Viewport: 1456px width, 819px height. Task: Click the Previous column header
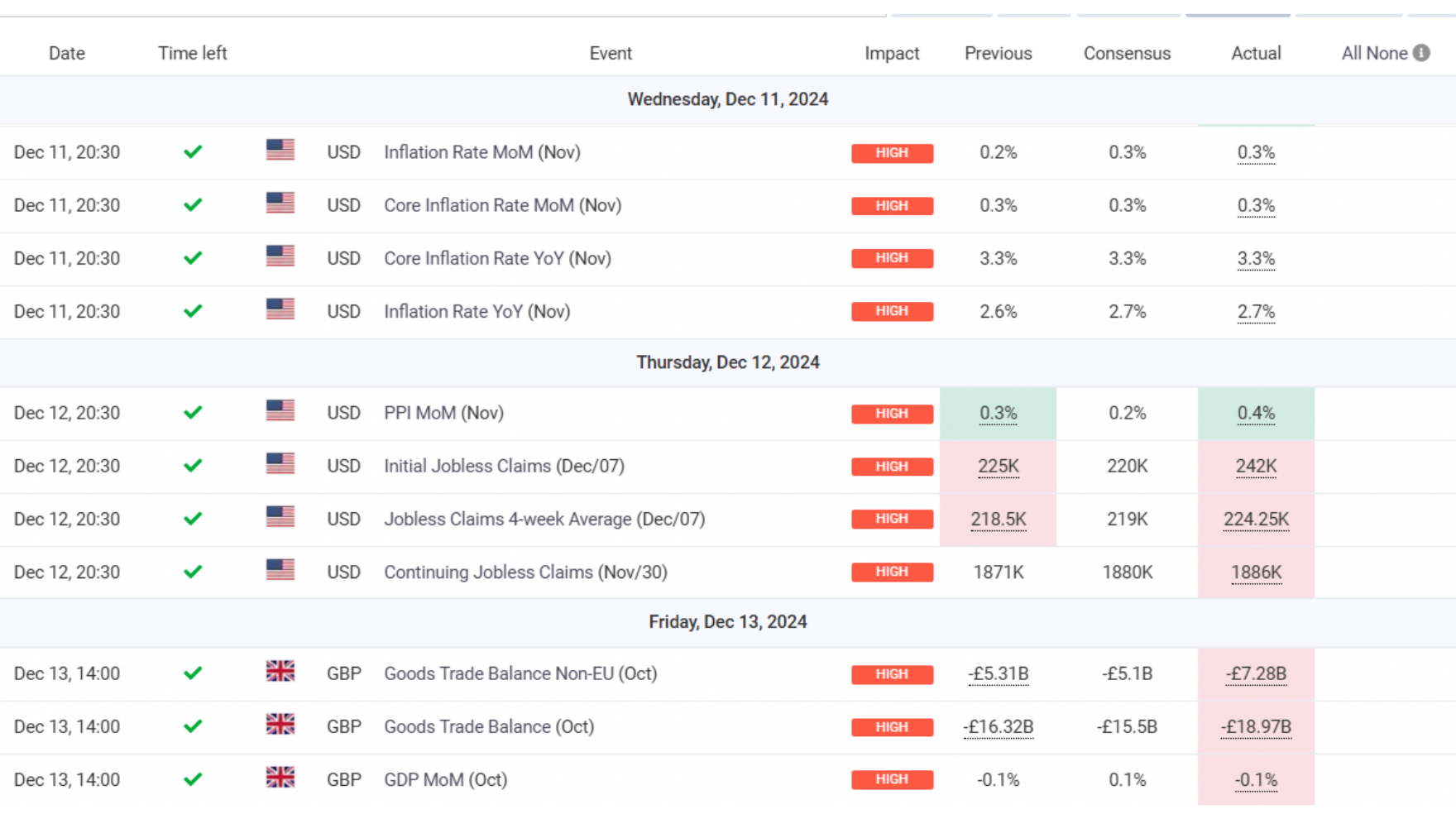(999, 53)
